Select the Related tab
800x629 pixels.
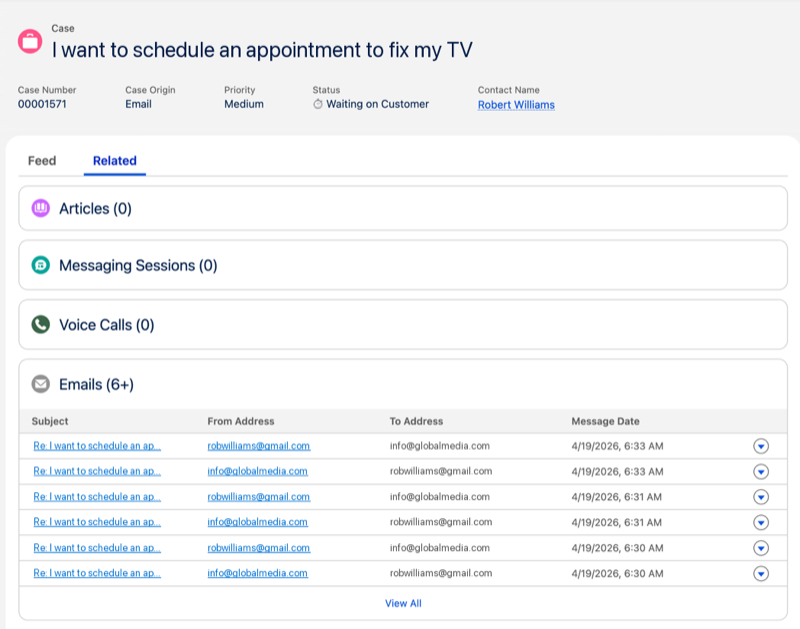(x=115, y=161)
